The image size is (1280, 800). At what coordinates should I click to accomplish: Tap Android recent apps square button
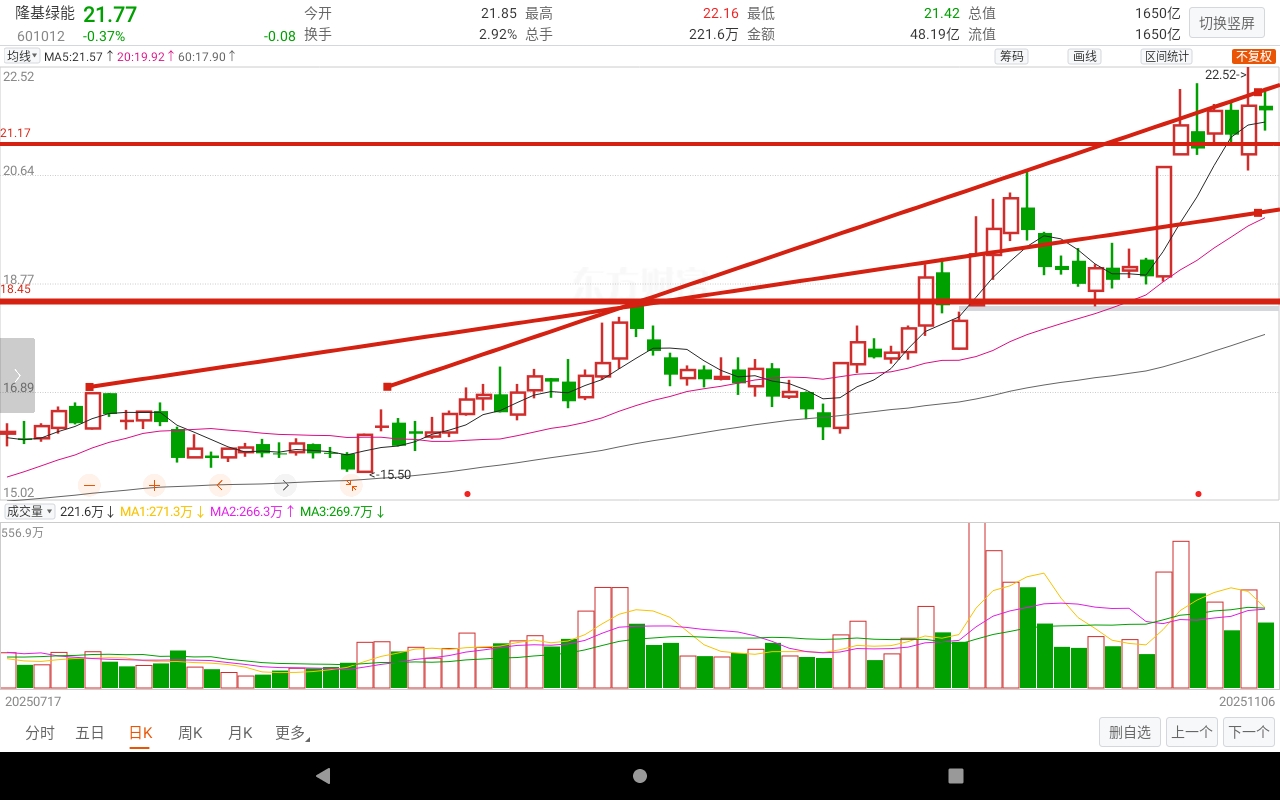click(956, 776)
